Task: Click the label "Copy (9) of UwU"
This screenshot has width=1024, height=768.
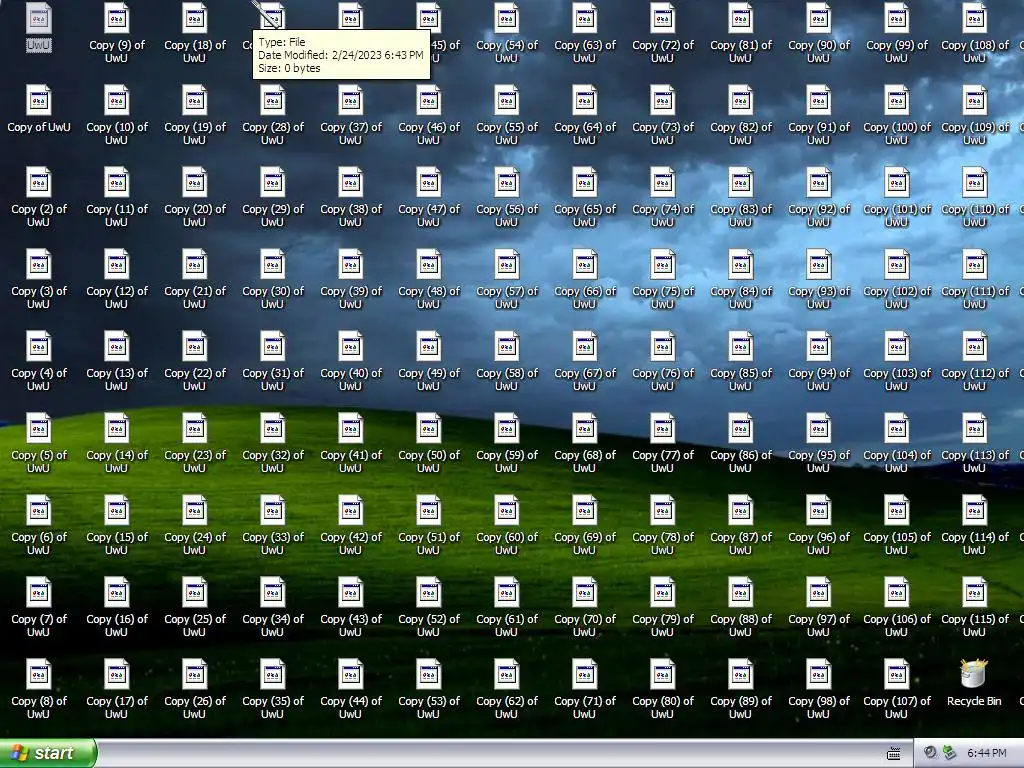Action: (x=116, y=52)
